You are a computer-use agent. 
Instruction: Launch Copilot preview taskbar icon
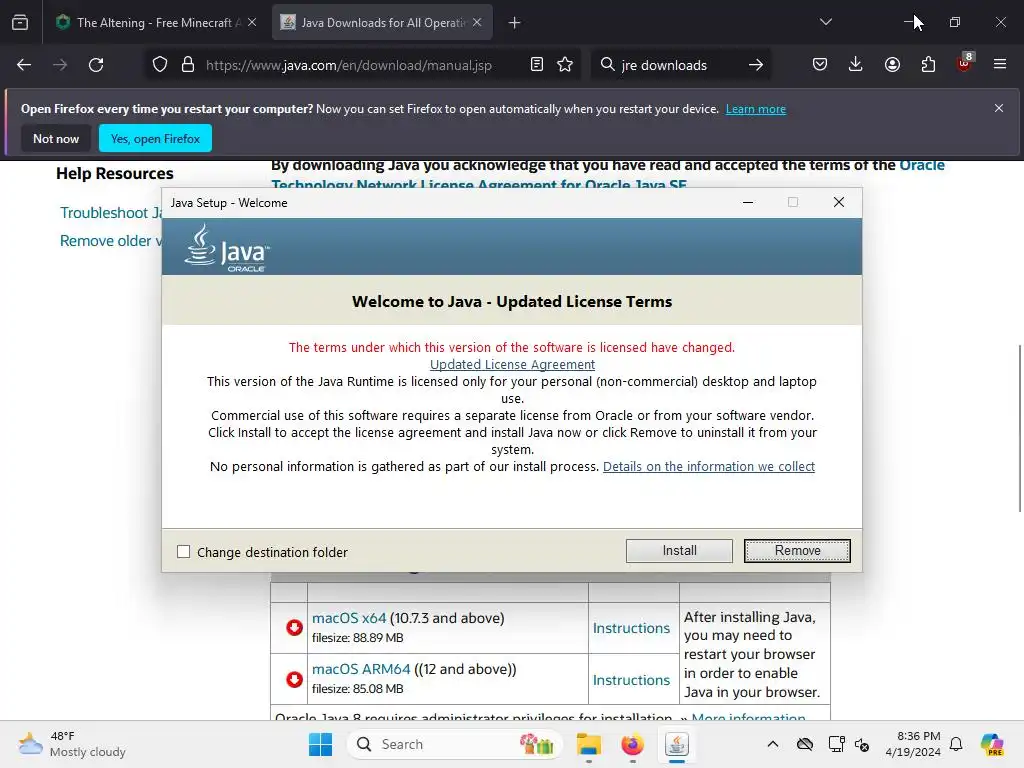[x=992, y=744]
